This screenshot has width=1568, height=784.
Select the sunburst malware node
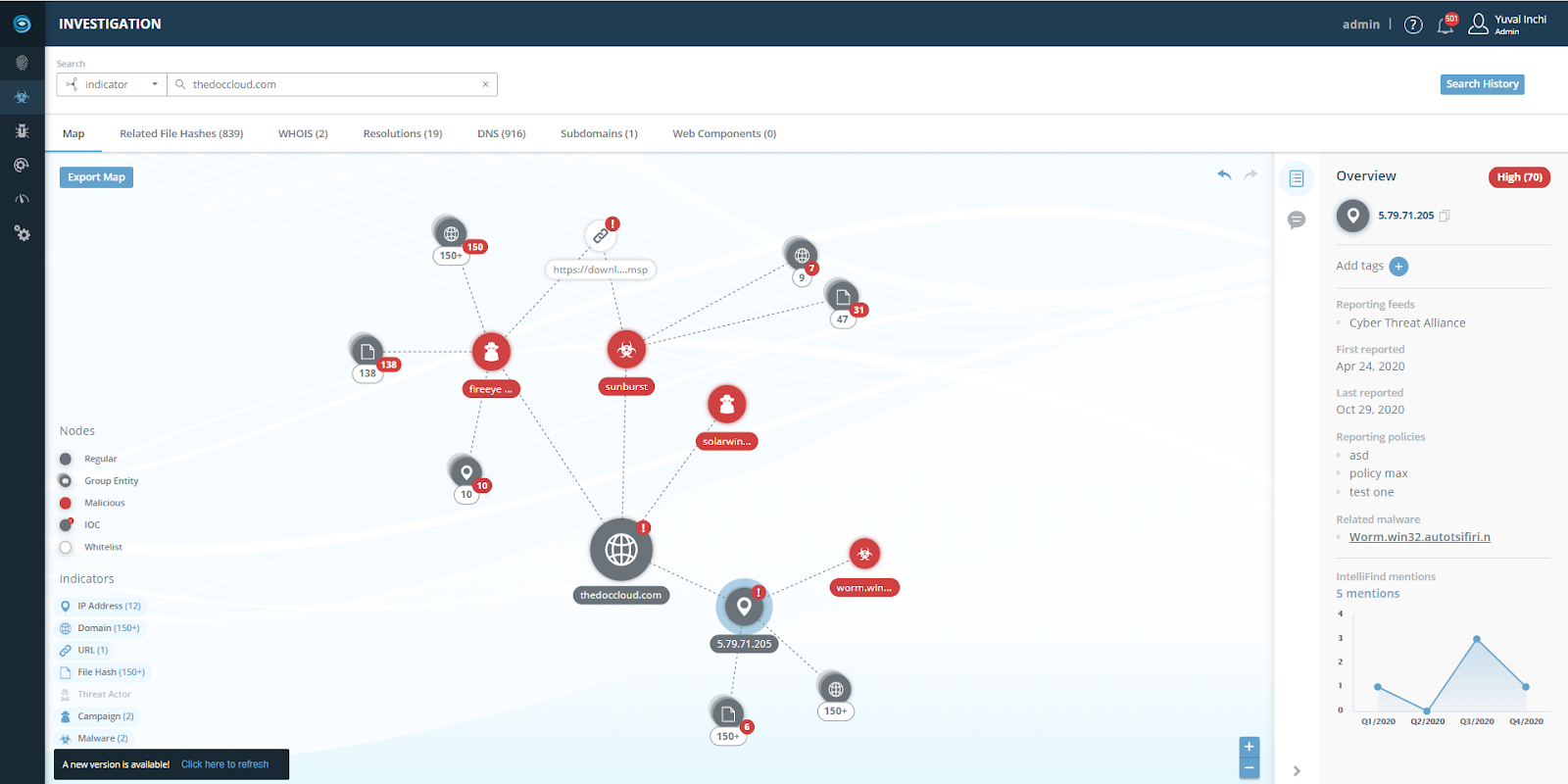(626, 350)
